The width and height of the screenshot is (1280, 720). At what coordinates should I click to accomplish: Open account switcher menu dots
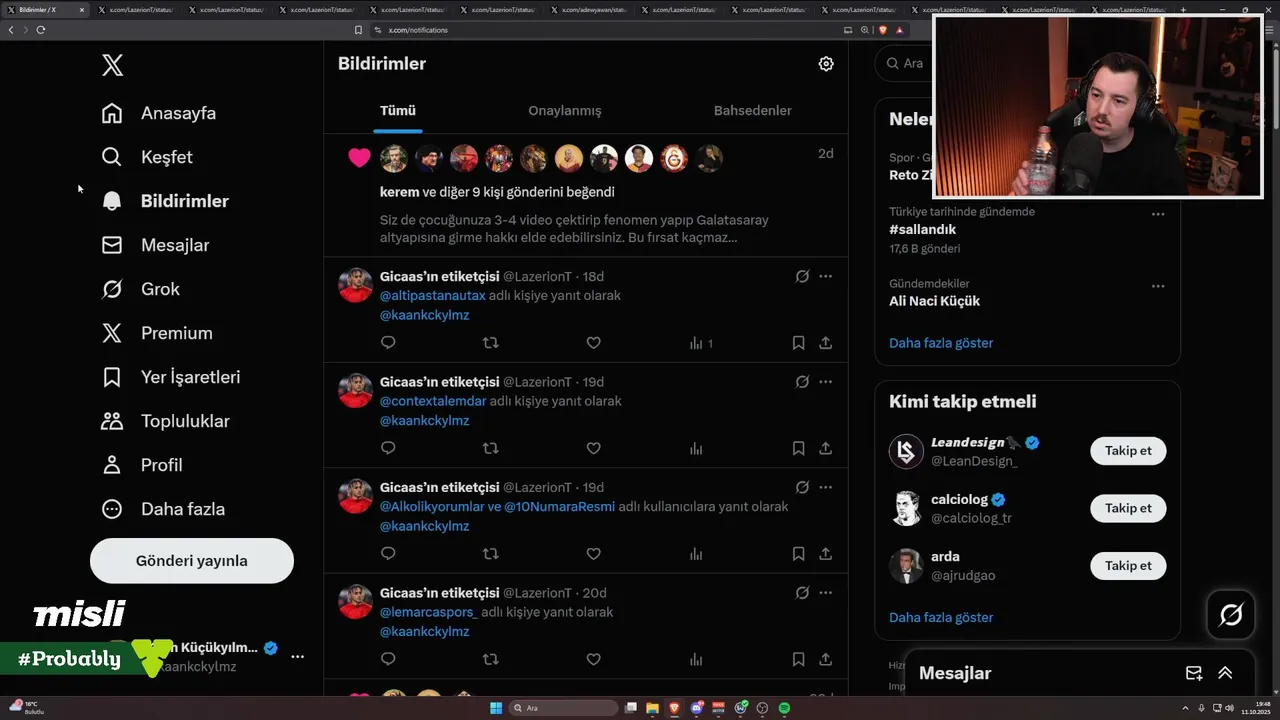297,657
